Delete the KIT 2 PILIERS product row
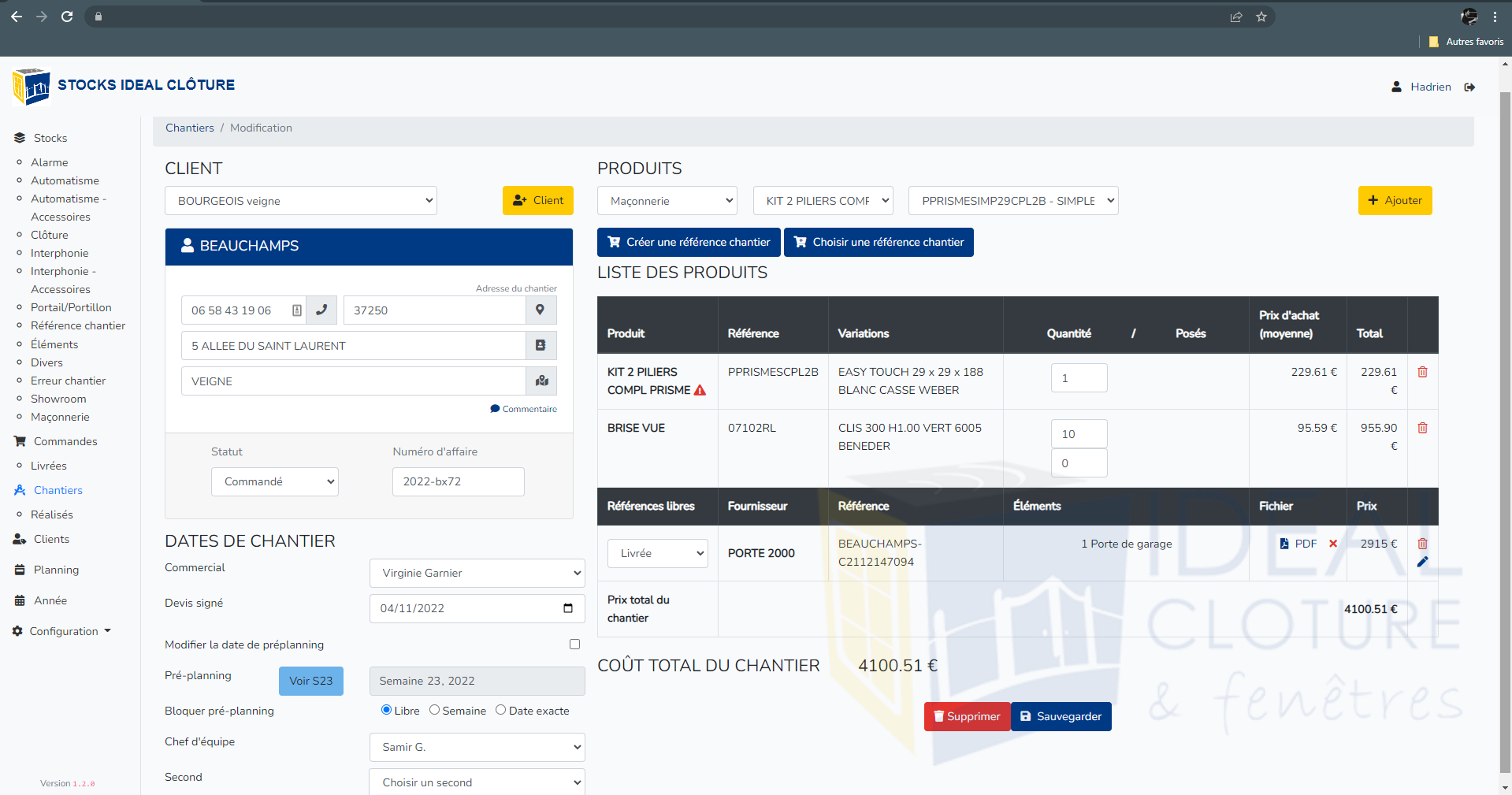1512x795 pixels. click(x=1422, y=372)
